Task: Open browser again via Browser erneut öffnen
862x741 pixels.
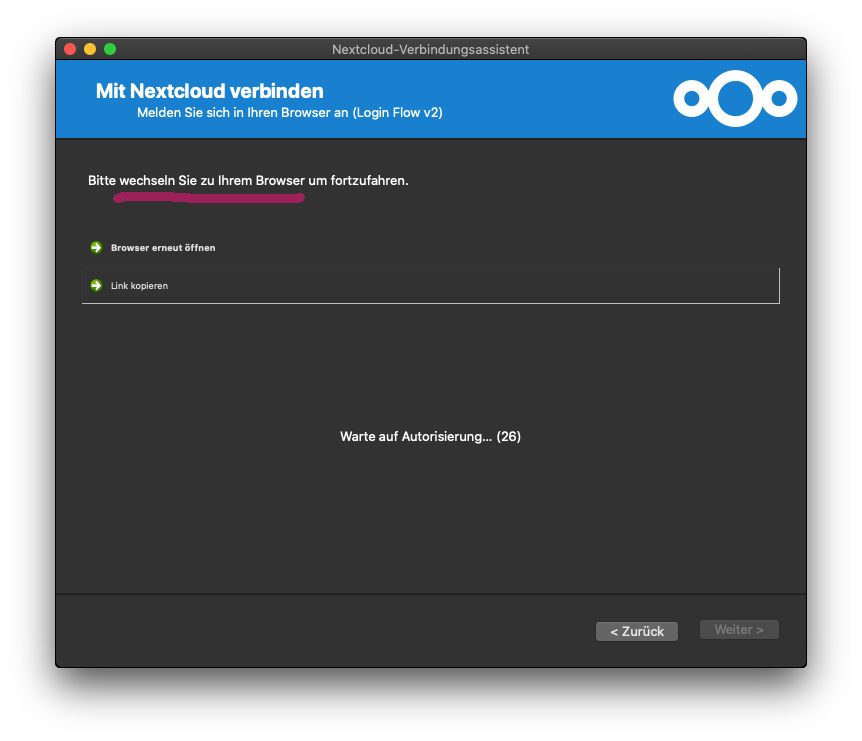Action: click(430, 247)
